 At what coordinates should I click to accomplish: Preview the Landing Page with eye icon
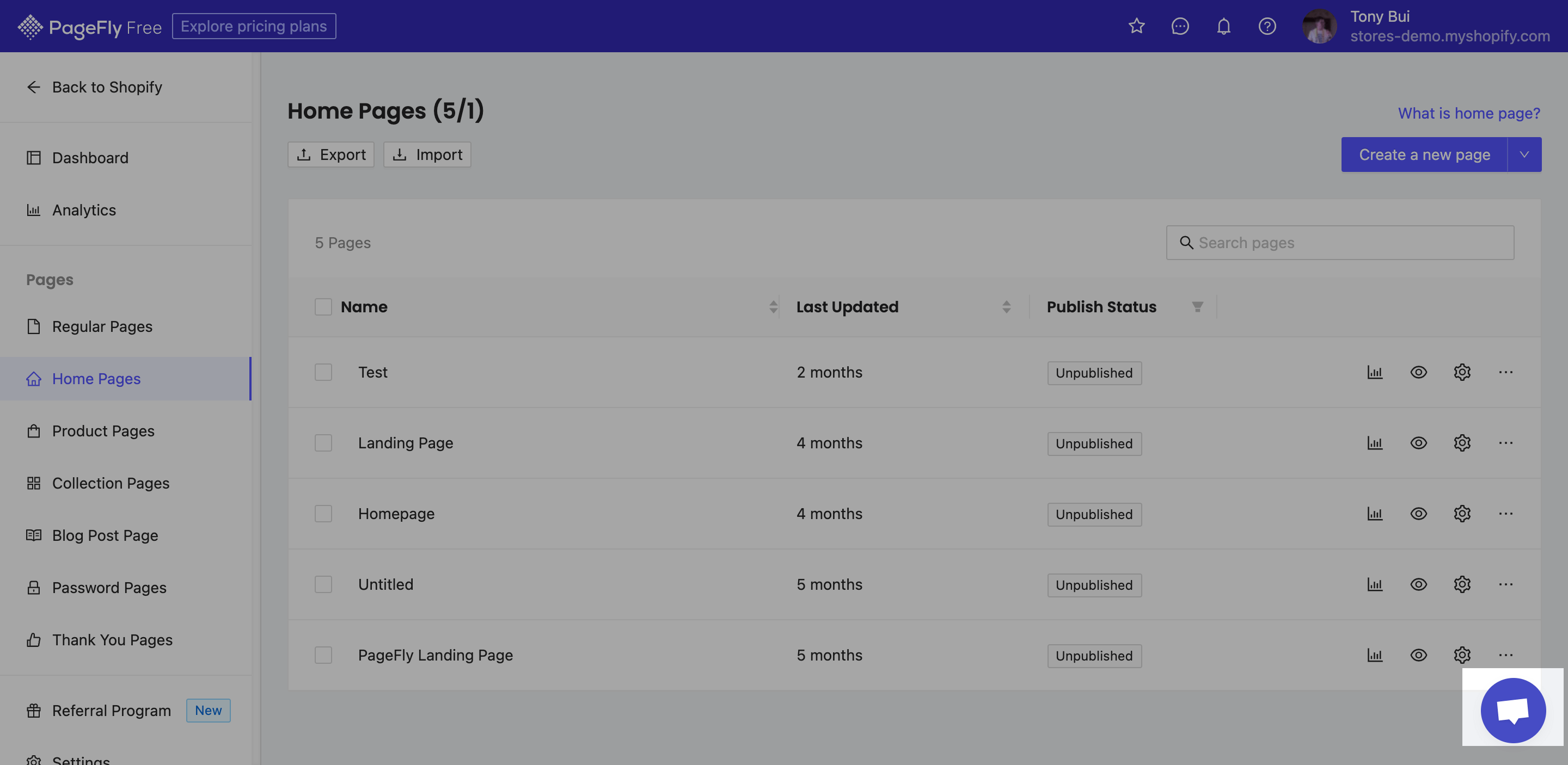1418,443
